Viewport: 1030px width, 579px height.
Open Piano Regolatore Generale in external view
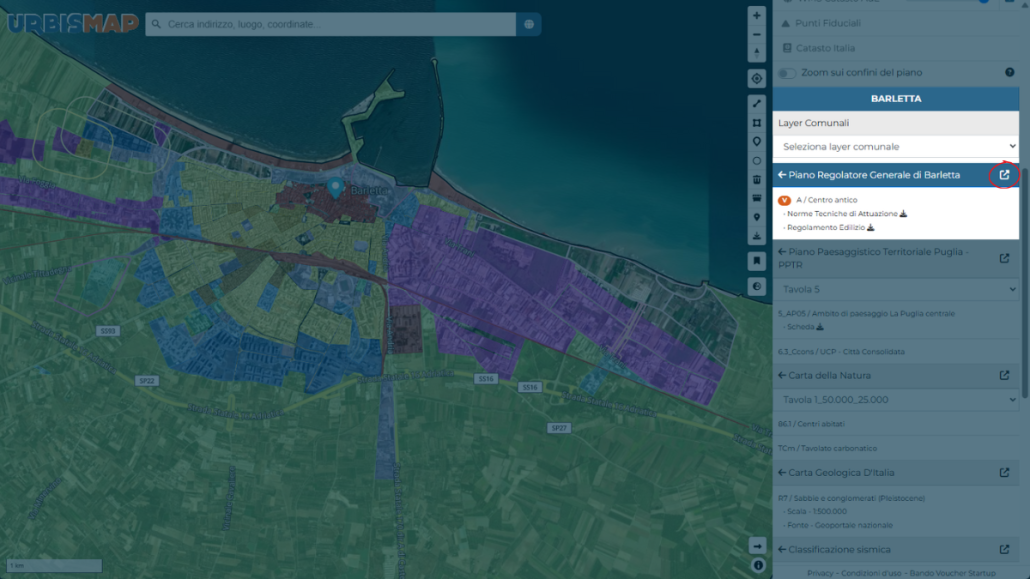click(x=1004, y=175)
